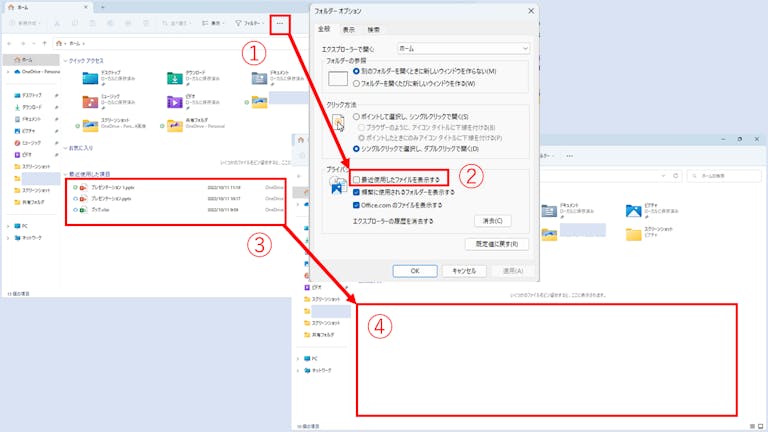Select ビデオ in left Explorer sidebar
Viewport: 768px width, 432px height.
[x=26, y=155]
